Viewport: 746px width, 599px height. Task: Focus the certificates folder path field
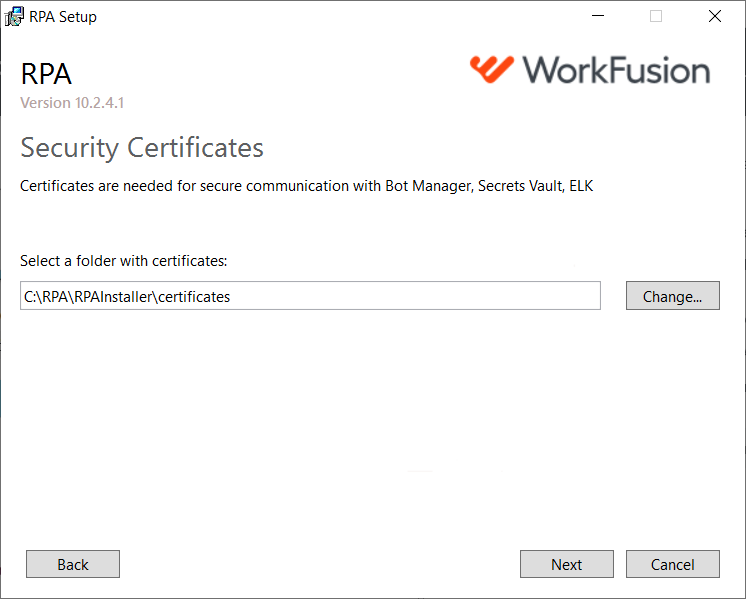(310, 296)
